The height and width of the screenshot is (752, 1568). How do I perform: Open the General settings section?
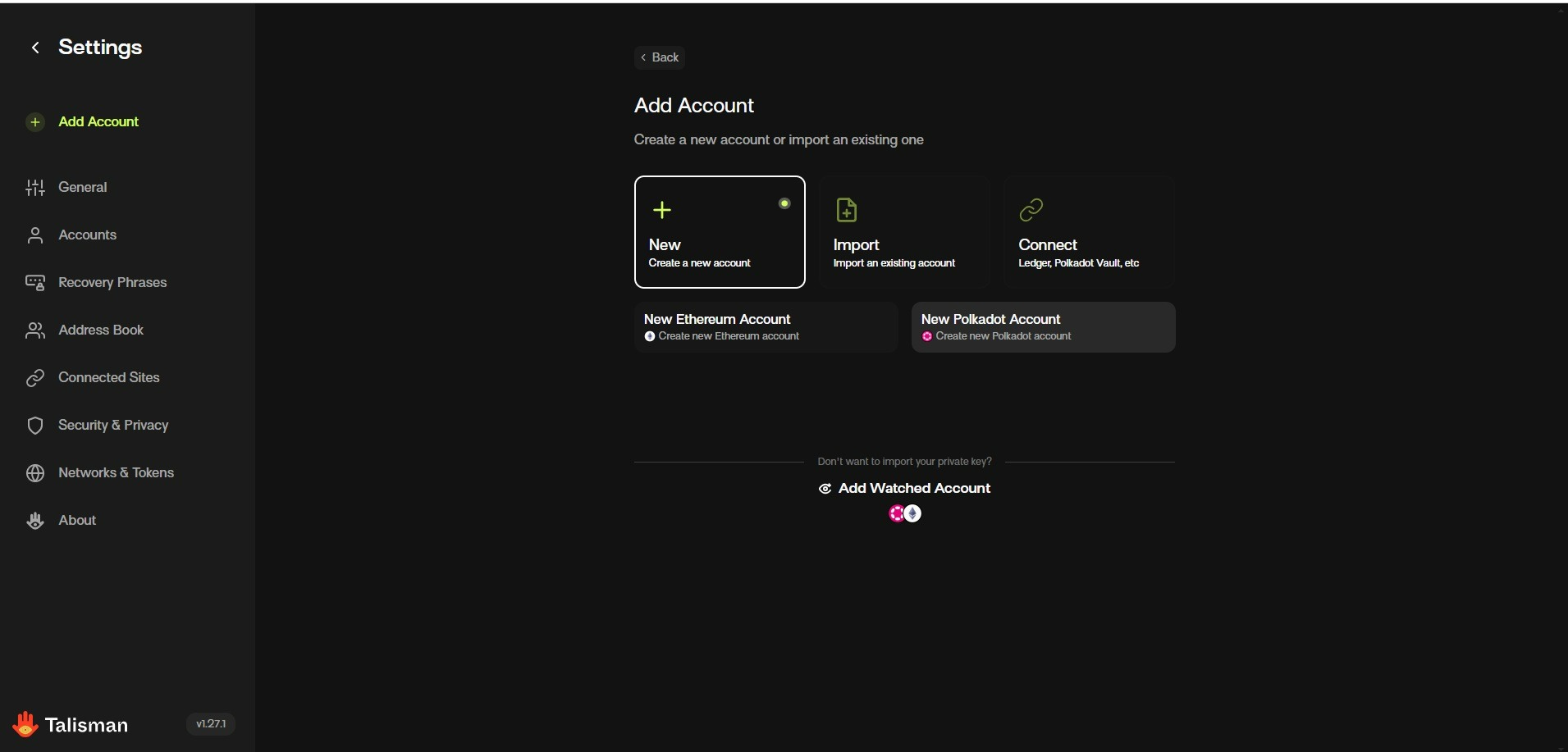83,188
